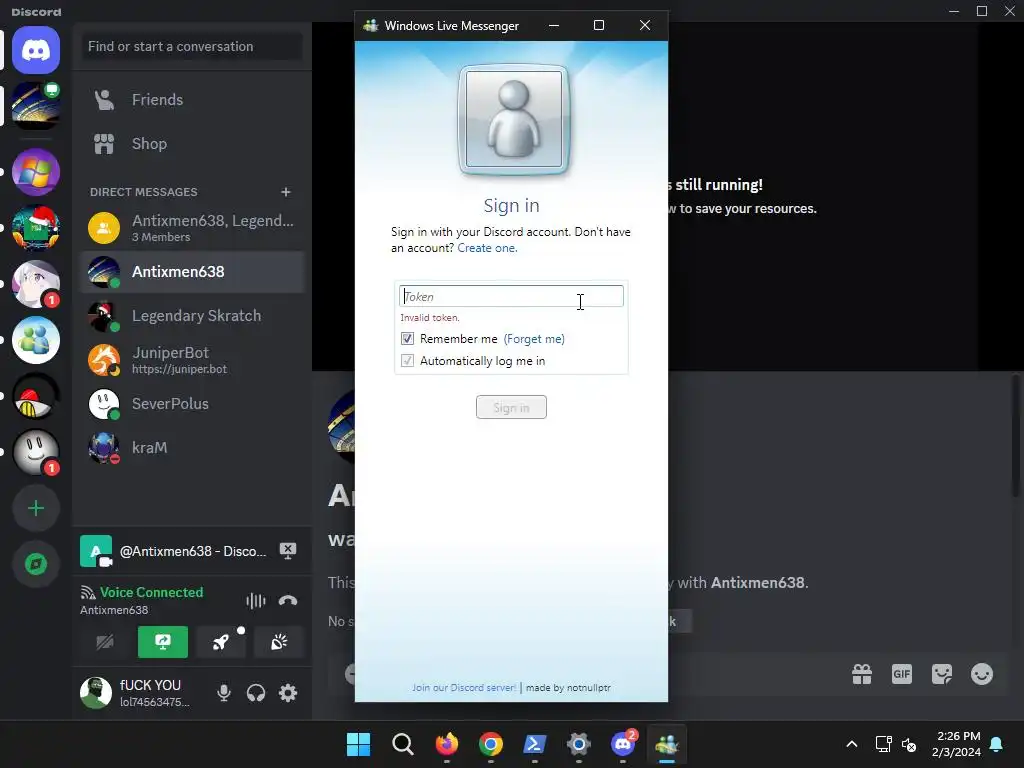This screenshot has height=768, width=1024.
Task: Switch to Chrome in the taskbar
Action: [490, 744]
